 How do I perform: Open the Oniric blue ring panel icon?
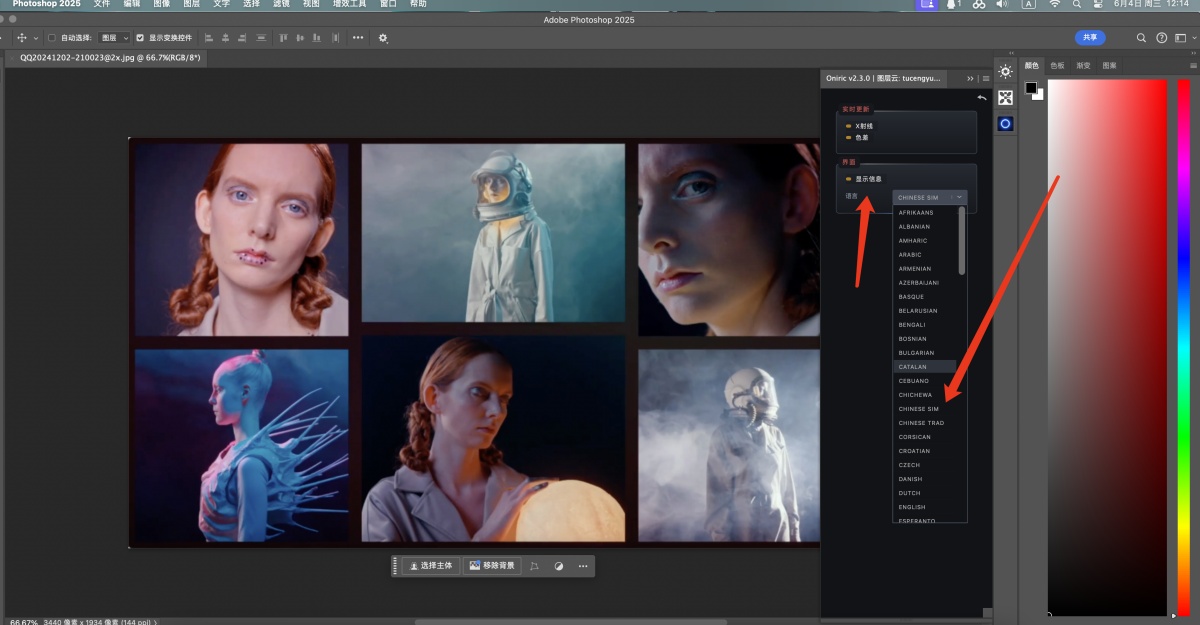pyautogui.click(x=1005, y=124)
